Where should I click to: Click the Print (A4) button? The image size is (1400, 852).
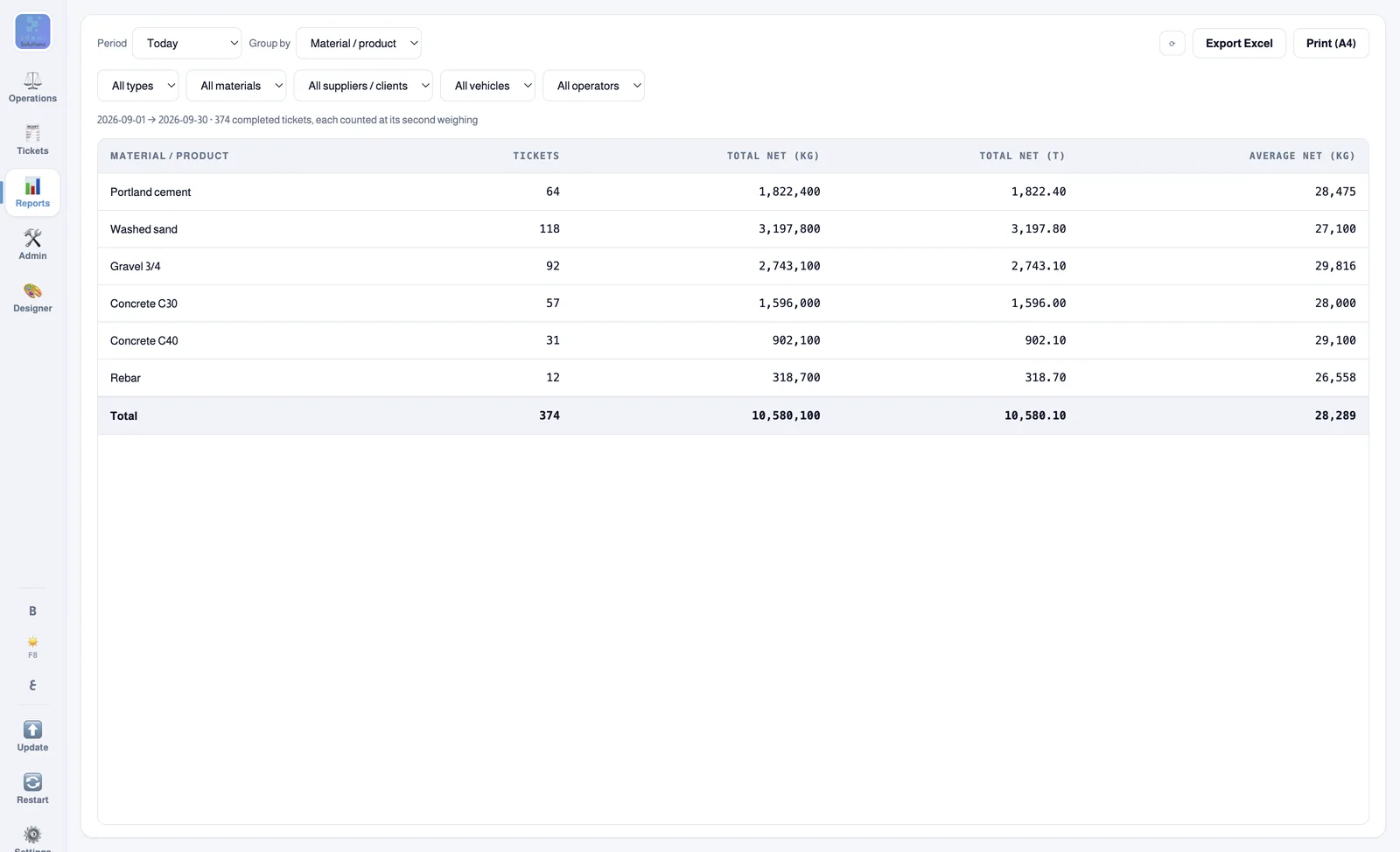1331,43
